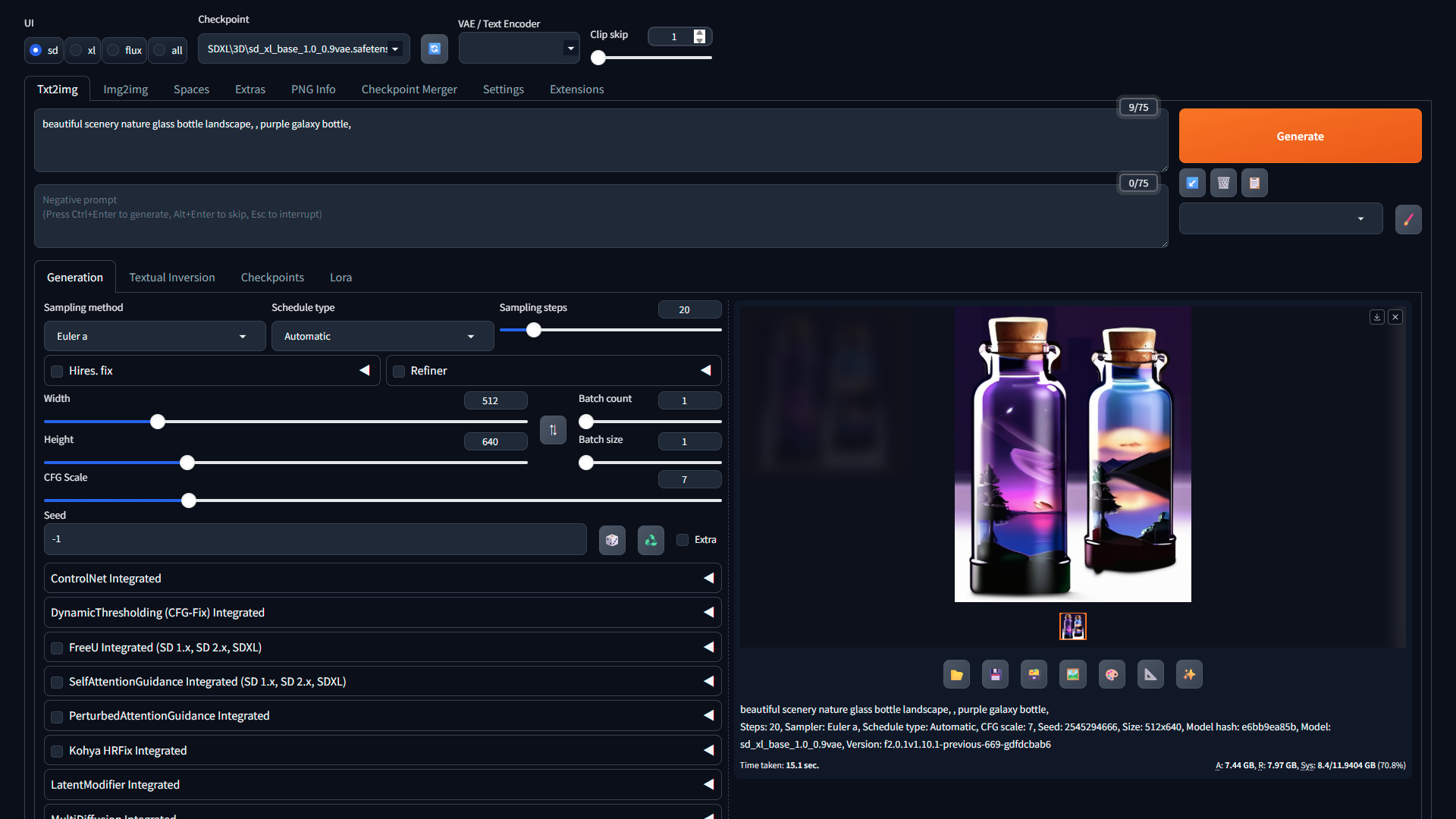Expand the ControlNet Integrated section
Screen dimensions: 1456x819
click(382, 578)
